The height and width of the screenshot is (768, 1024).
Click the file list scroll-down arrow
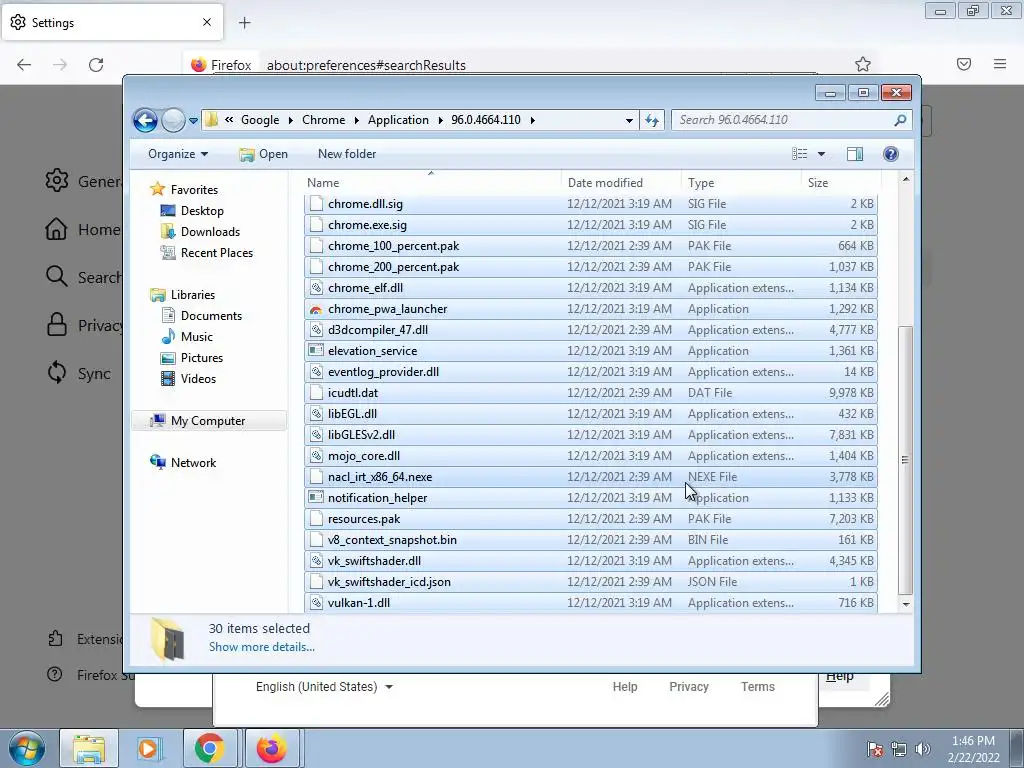(905, 604)
